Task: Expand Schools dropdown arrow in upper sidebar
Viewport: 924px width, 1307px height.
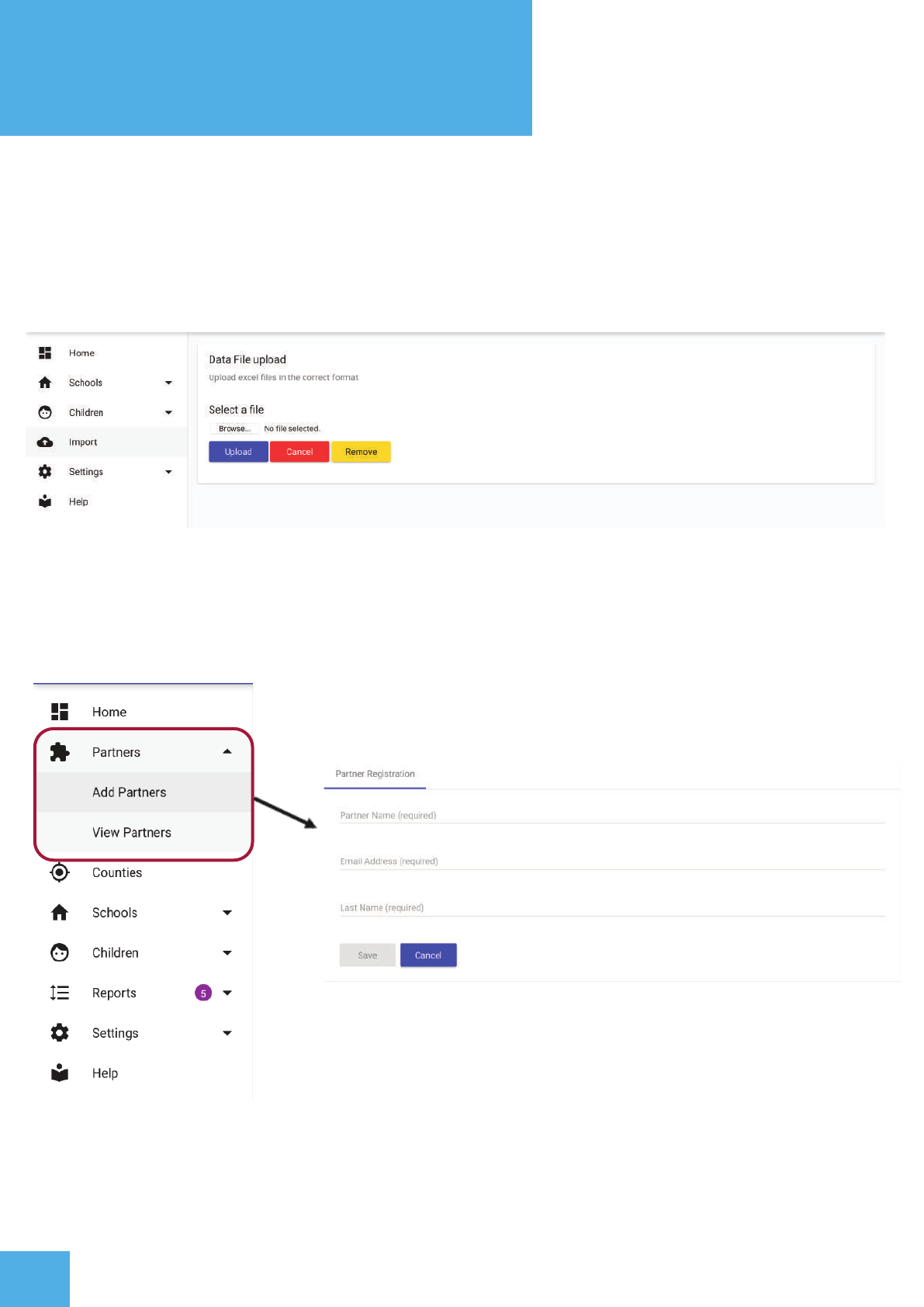Action: tap(168, 383)
